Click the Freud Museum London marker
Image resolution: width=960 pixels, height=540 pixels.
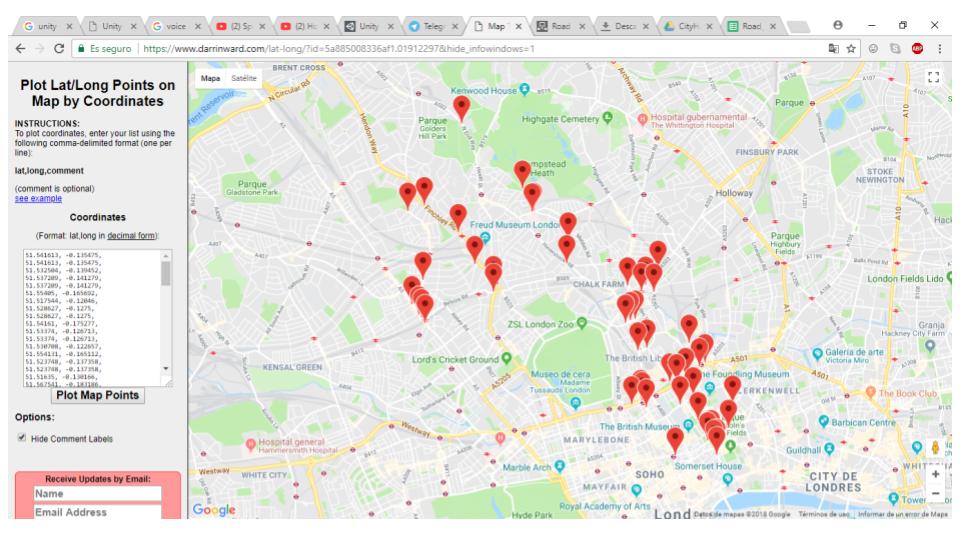[x=485, y=236]
